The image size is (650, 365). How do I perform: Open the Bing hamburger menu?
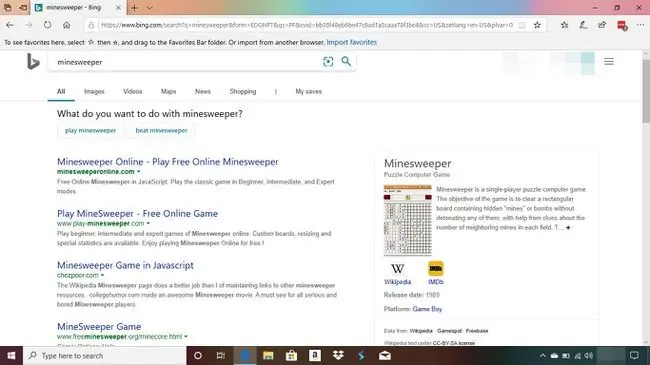click(609, 61)
